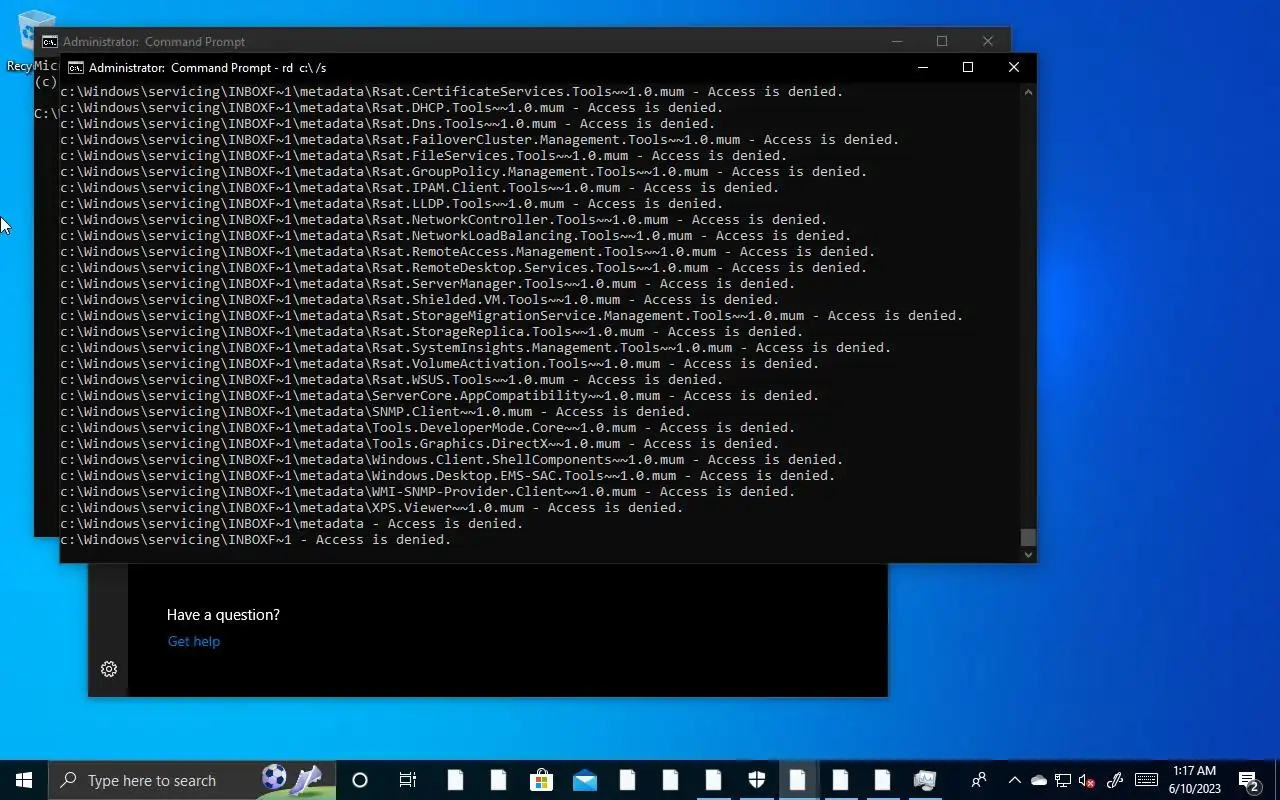This screenshot has height=800, width=1280.
Task: Click the 'Have a question?' heading
Action: click(x=223, y=614)
